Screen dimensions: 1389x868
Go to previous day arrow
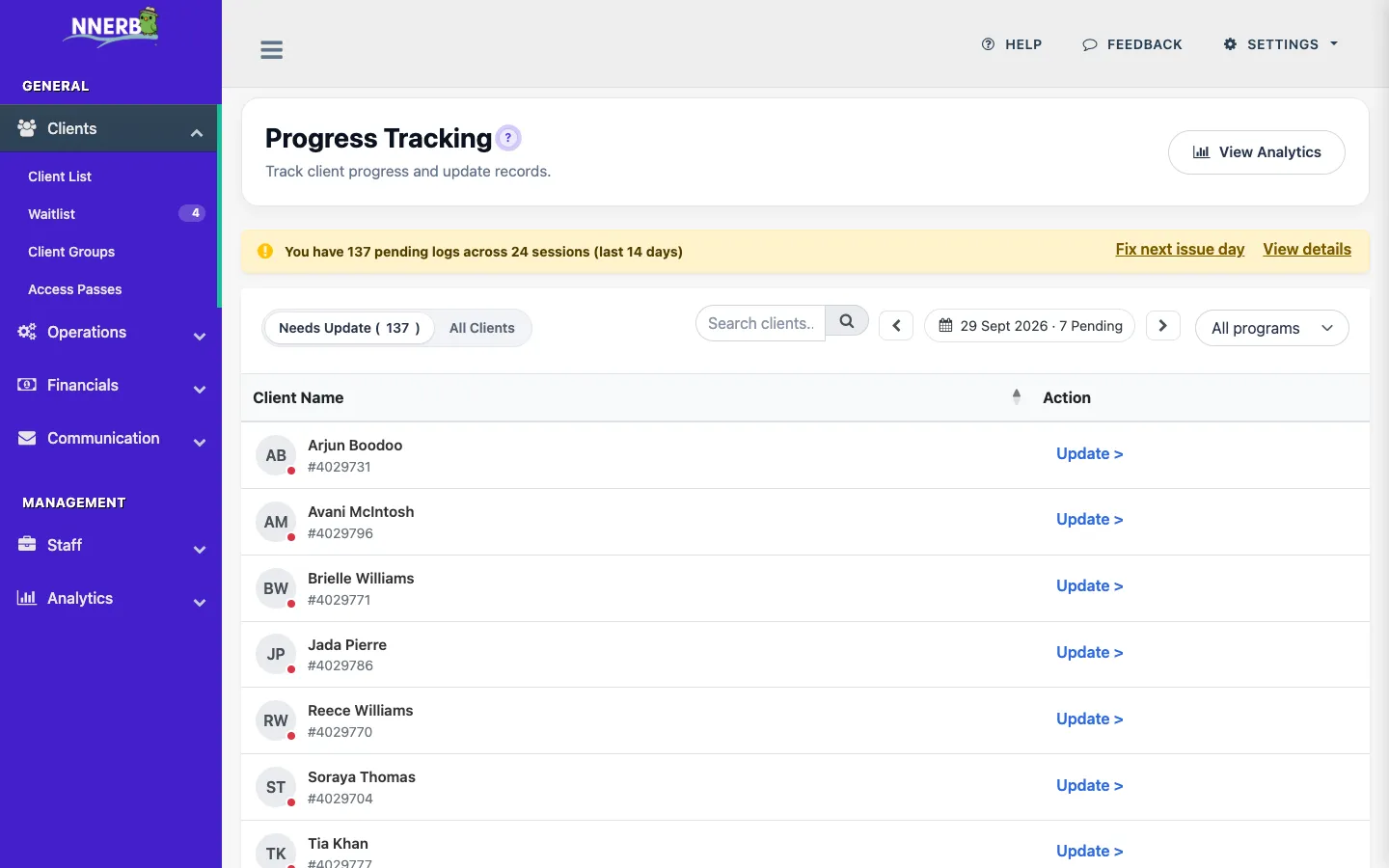896,326
